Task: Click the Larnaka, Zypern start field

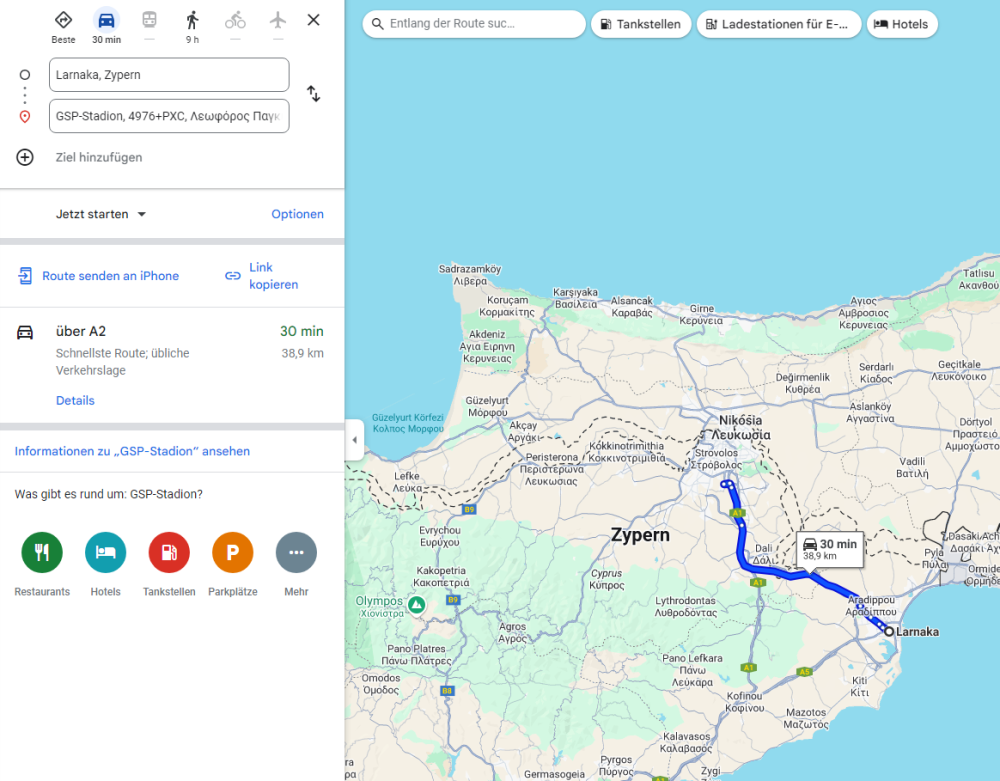Action: [169, 75]
